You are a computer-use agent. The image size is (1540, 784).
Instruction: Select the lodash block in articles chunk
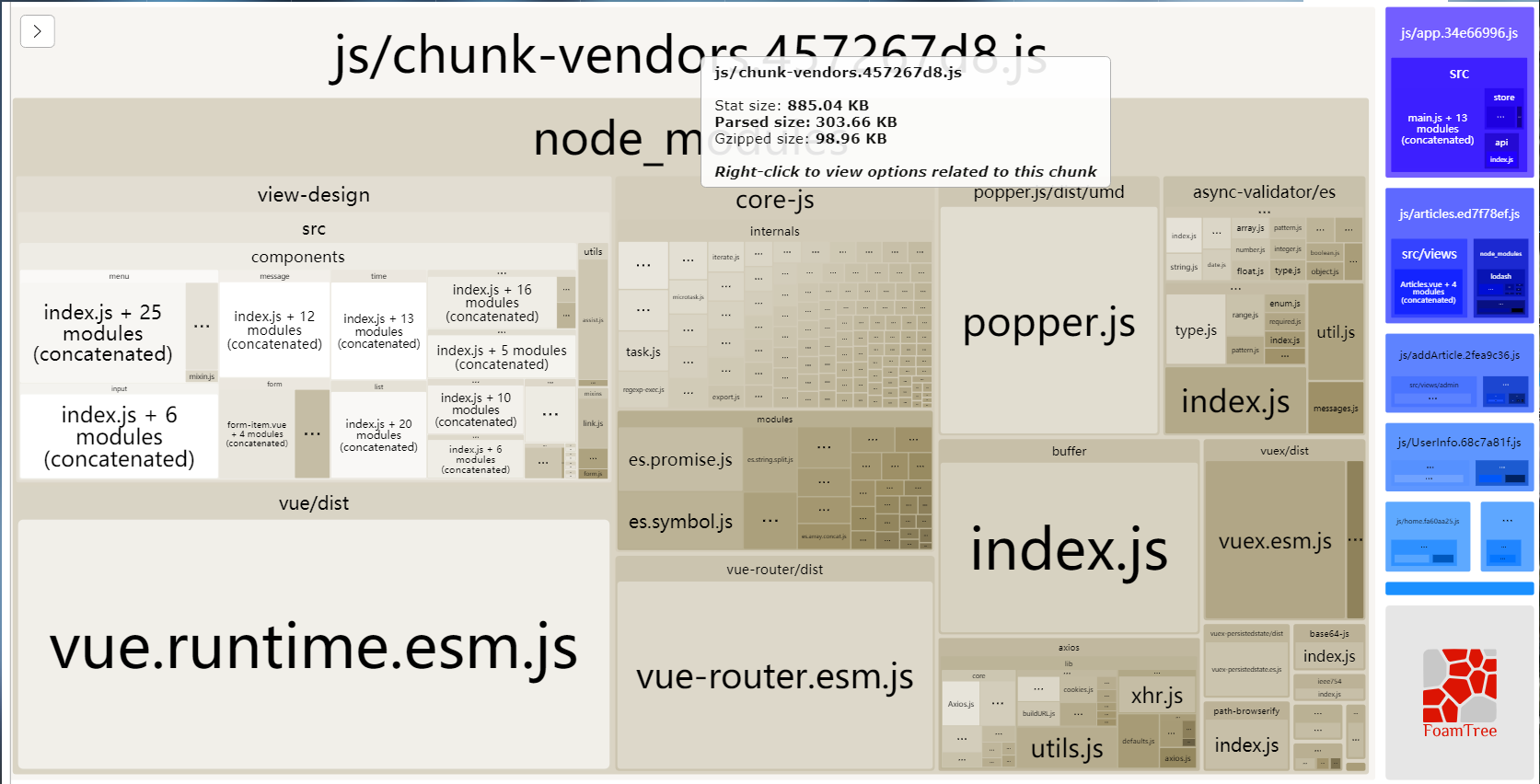click(x=1500, y=276)
